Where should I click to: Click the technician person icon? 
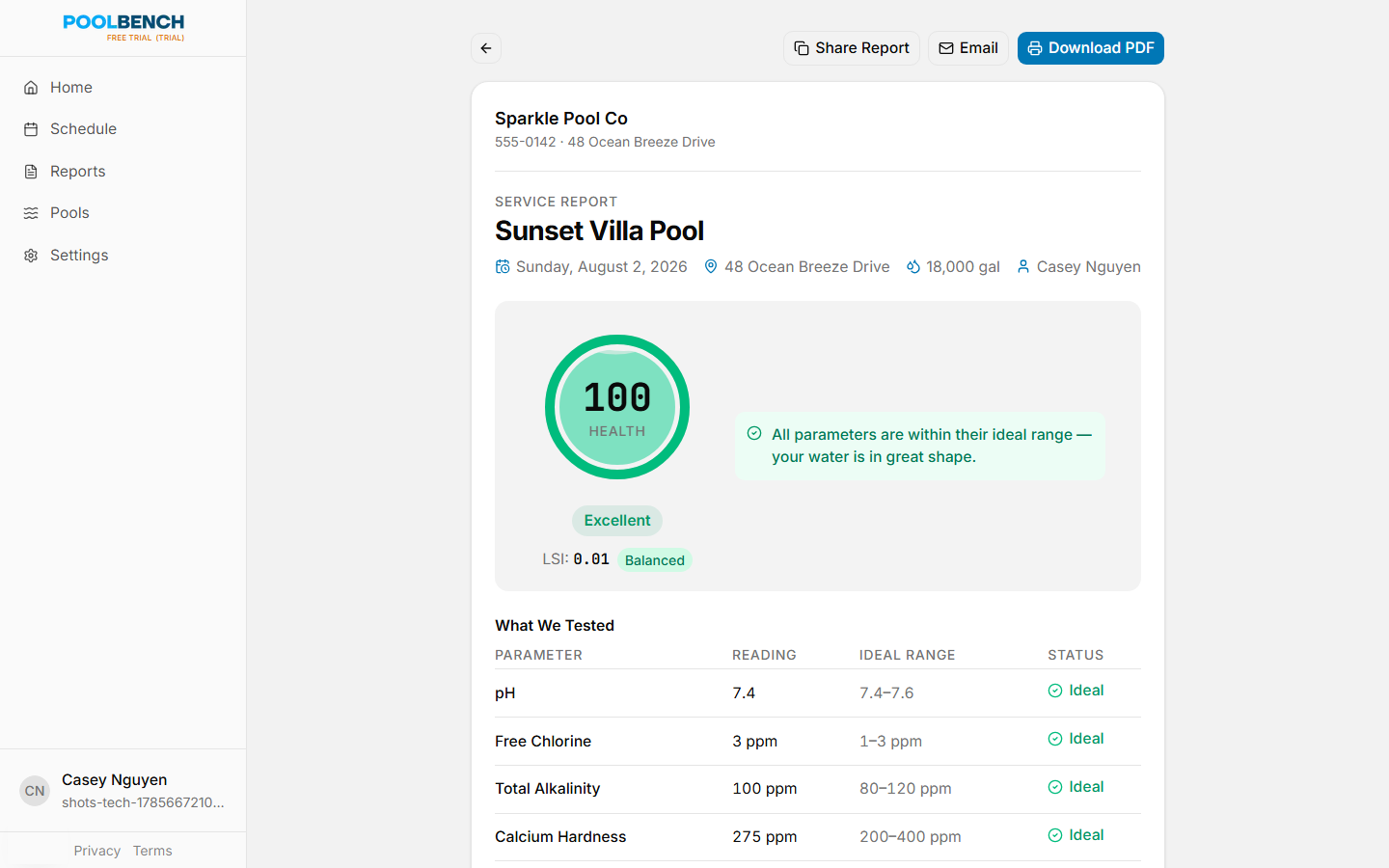(1023, 266)
